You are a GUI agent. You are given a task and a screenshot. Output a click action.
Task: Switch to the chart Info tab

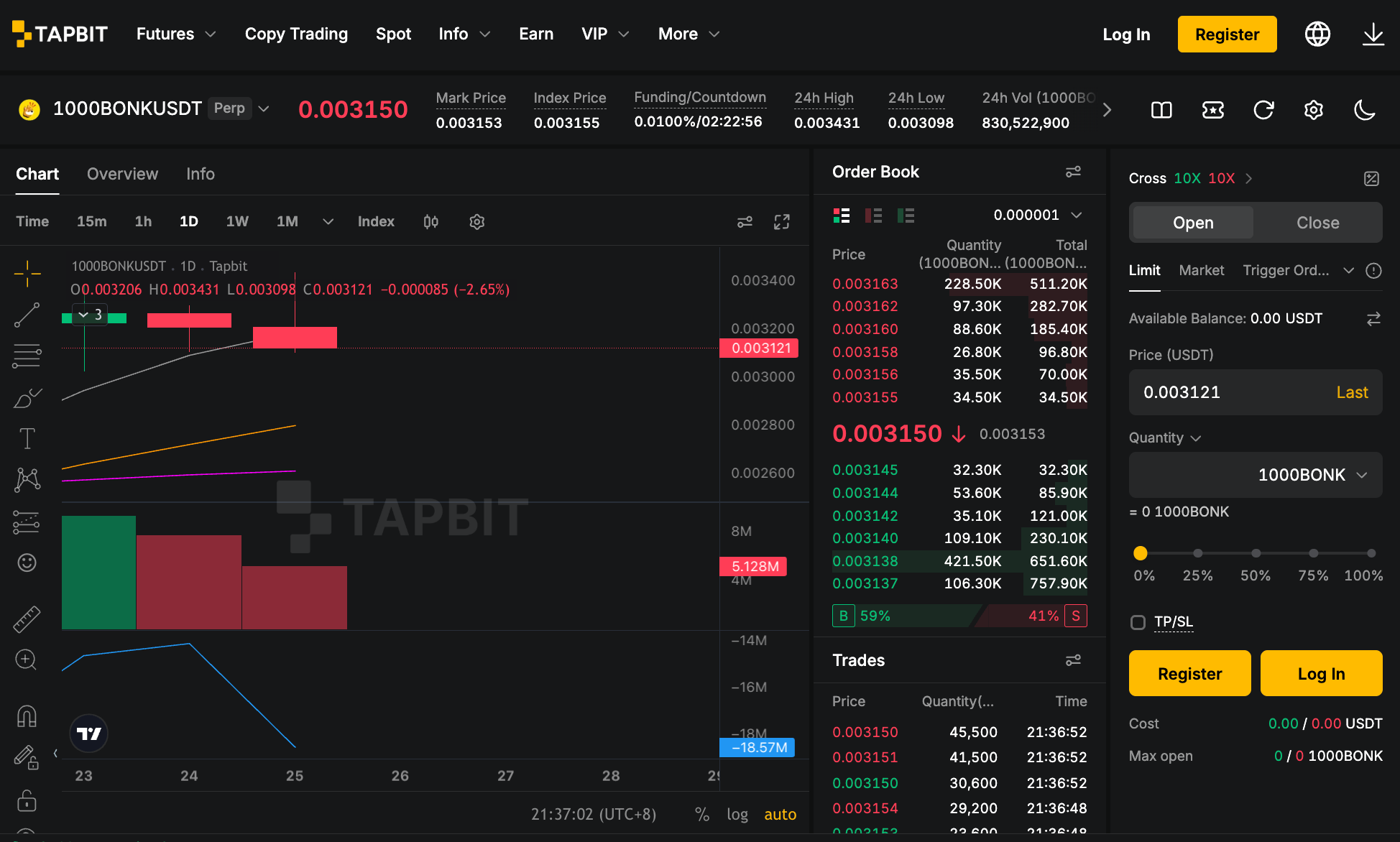pyautogui.click(x=201, y=174)
